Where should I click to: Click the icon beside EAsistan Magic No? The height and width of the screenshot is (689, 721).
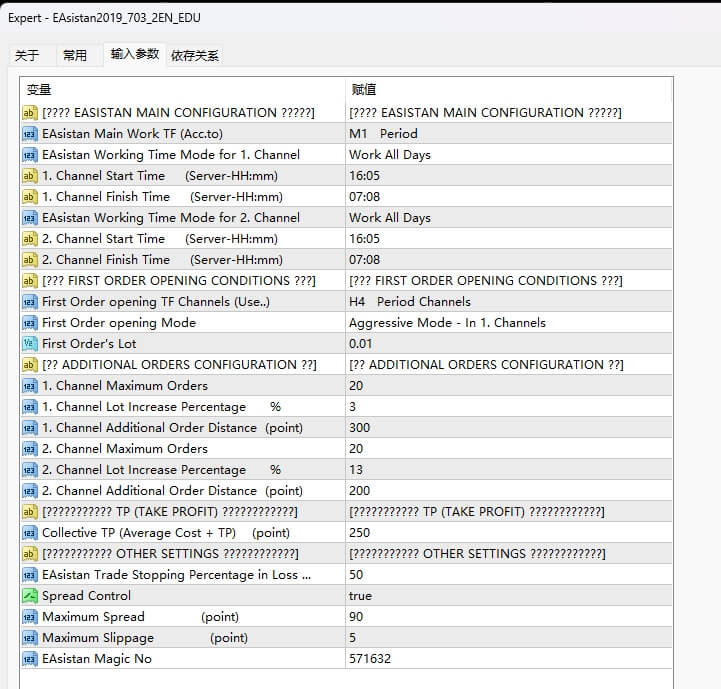(29, 659)
